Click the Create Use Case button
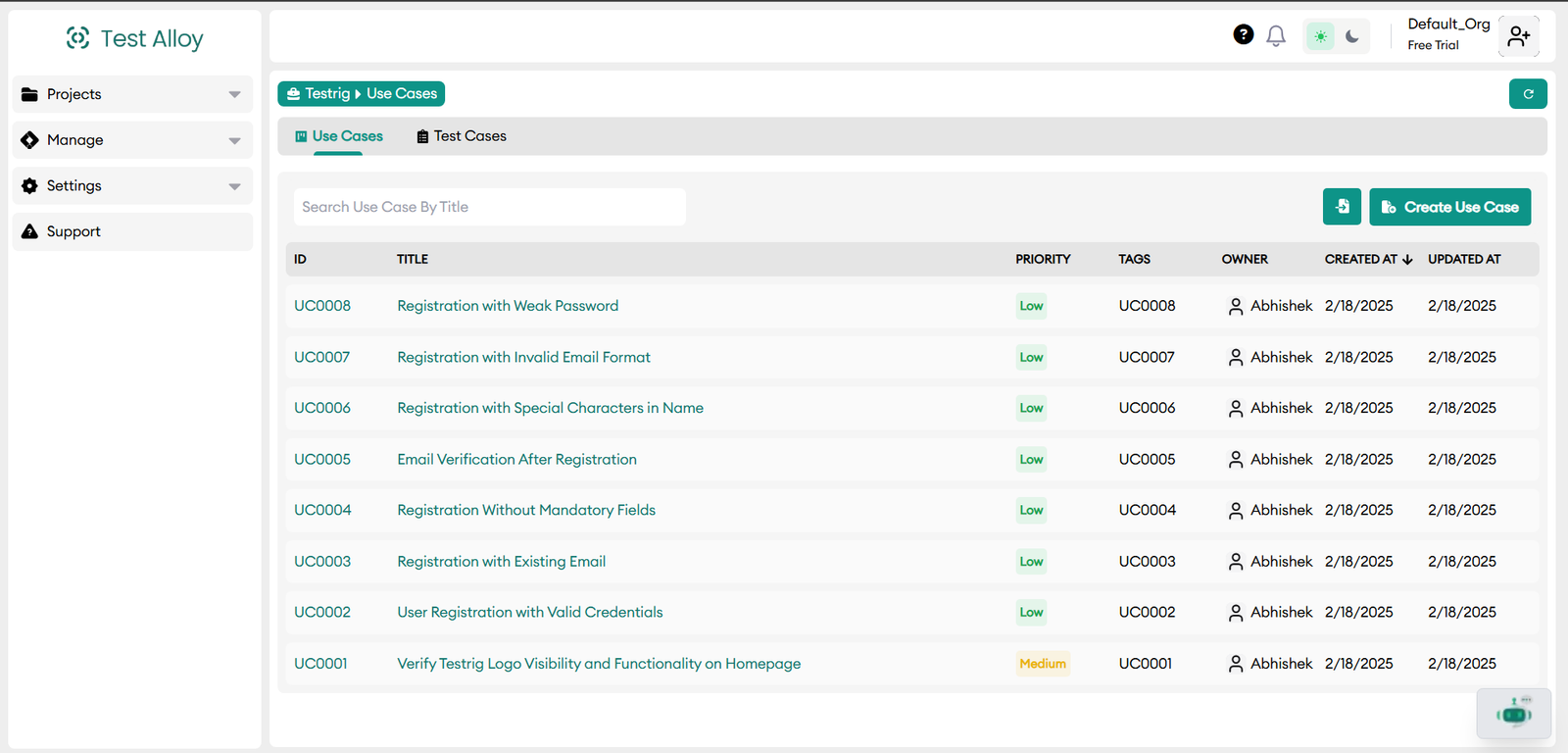 click(1449, 207)
